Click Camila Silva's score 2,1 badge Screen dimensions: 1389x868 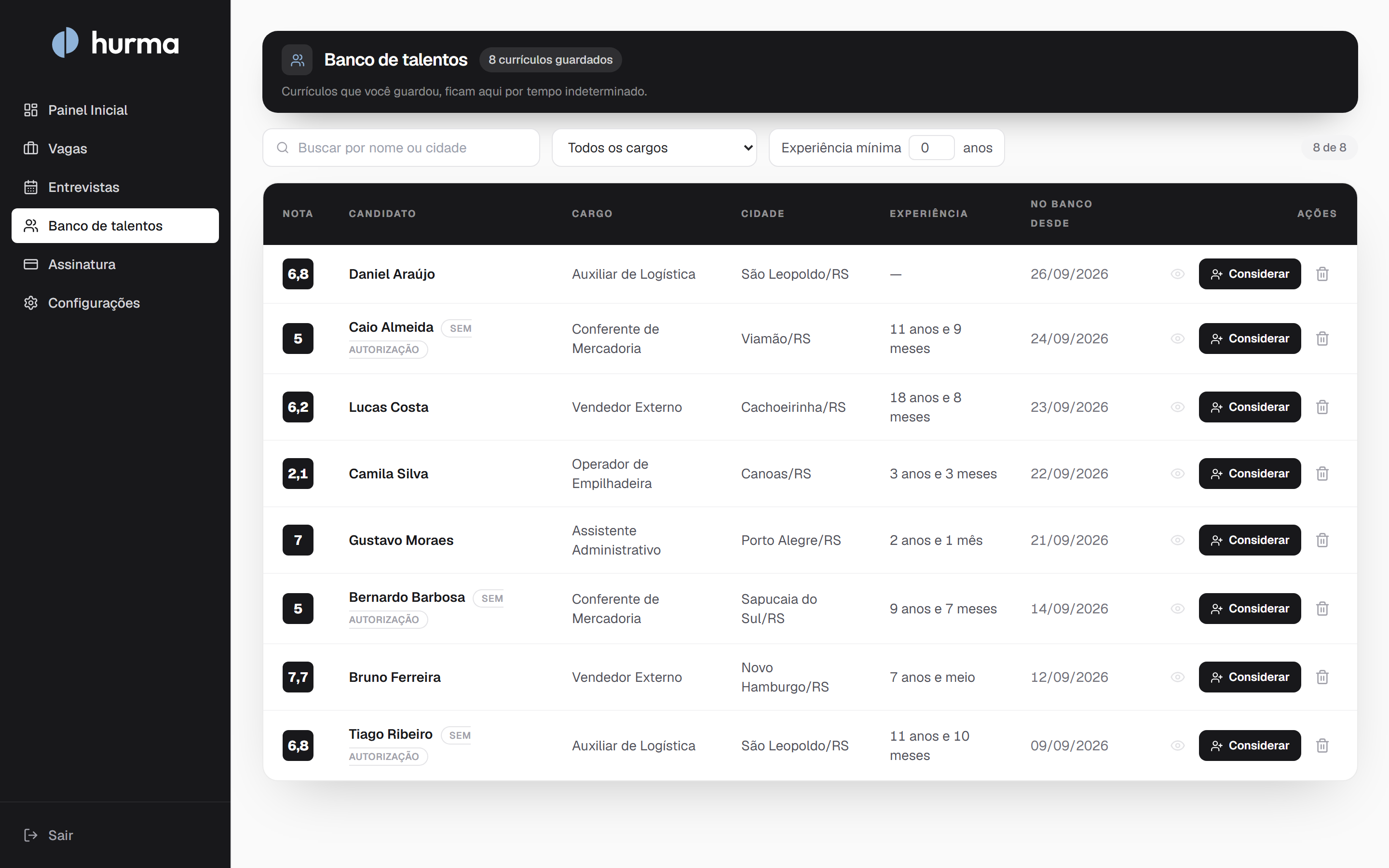[298, 474]
